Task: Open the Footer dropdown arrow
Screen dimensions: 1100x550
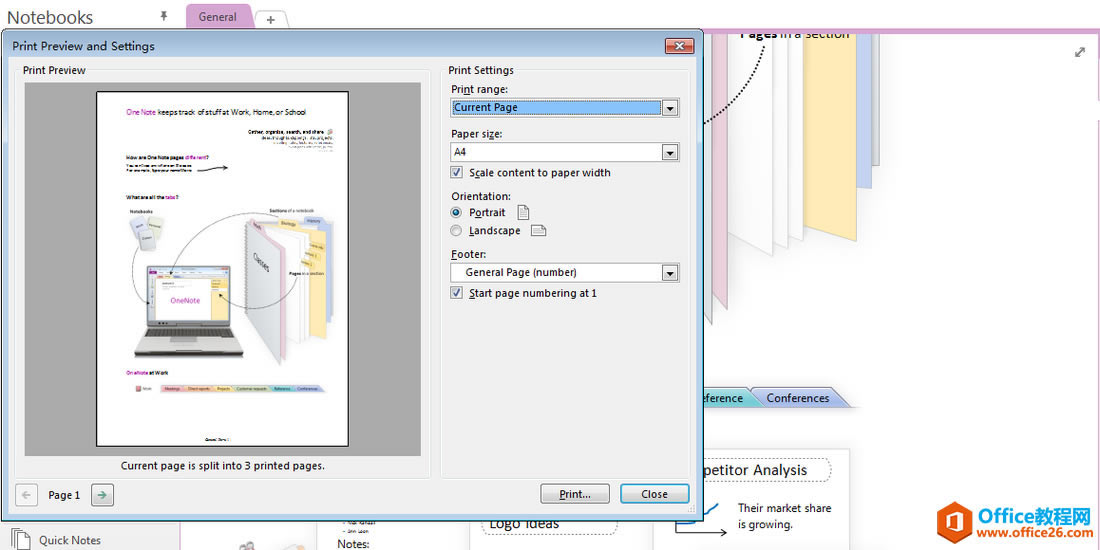Action: point(670,273)
